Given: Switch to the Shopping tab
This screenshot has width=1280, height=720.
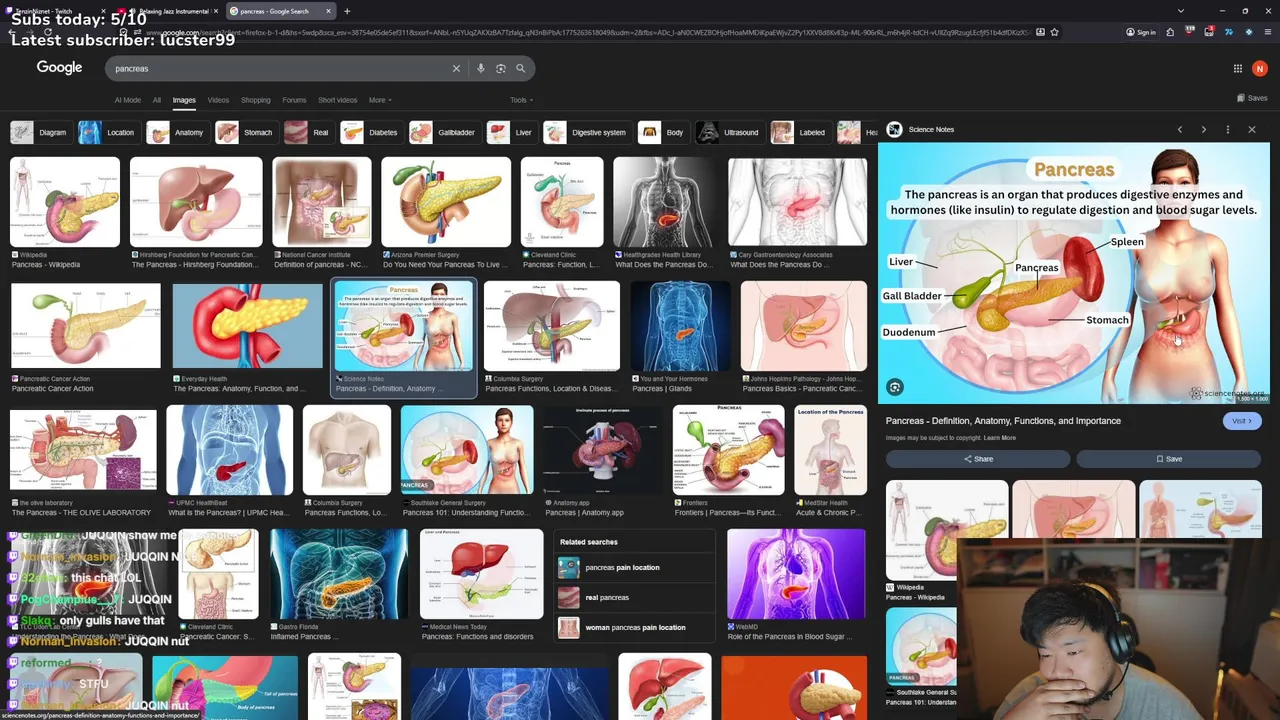Looking at the screenshot, I should (x=256, y=100).
